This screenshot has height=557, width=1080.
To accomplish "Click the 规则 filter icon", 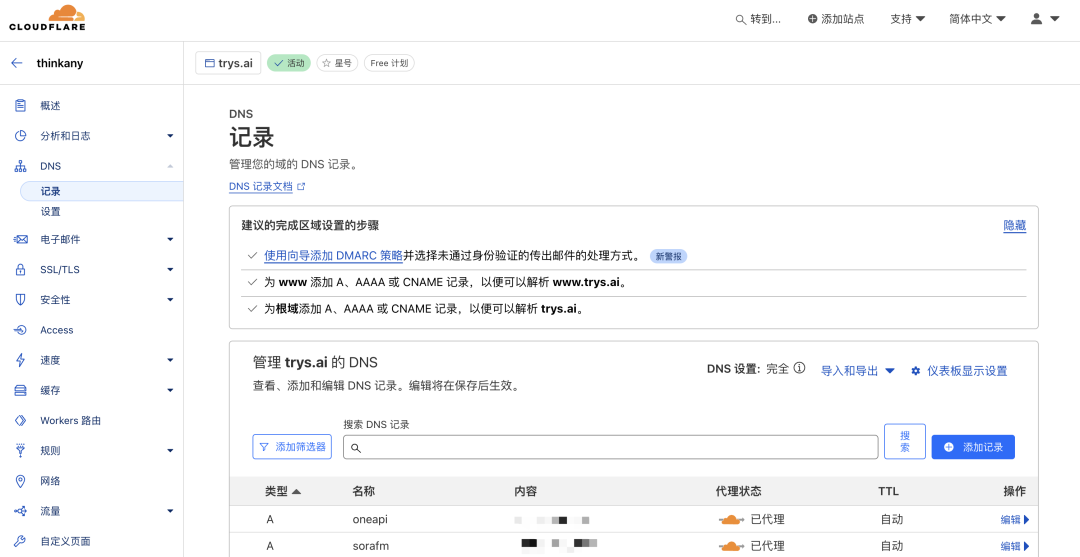I will coord(20,450).
